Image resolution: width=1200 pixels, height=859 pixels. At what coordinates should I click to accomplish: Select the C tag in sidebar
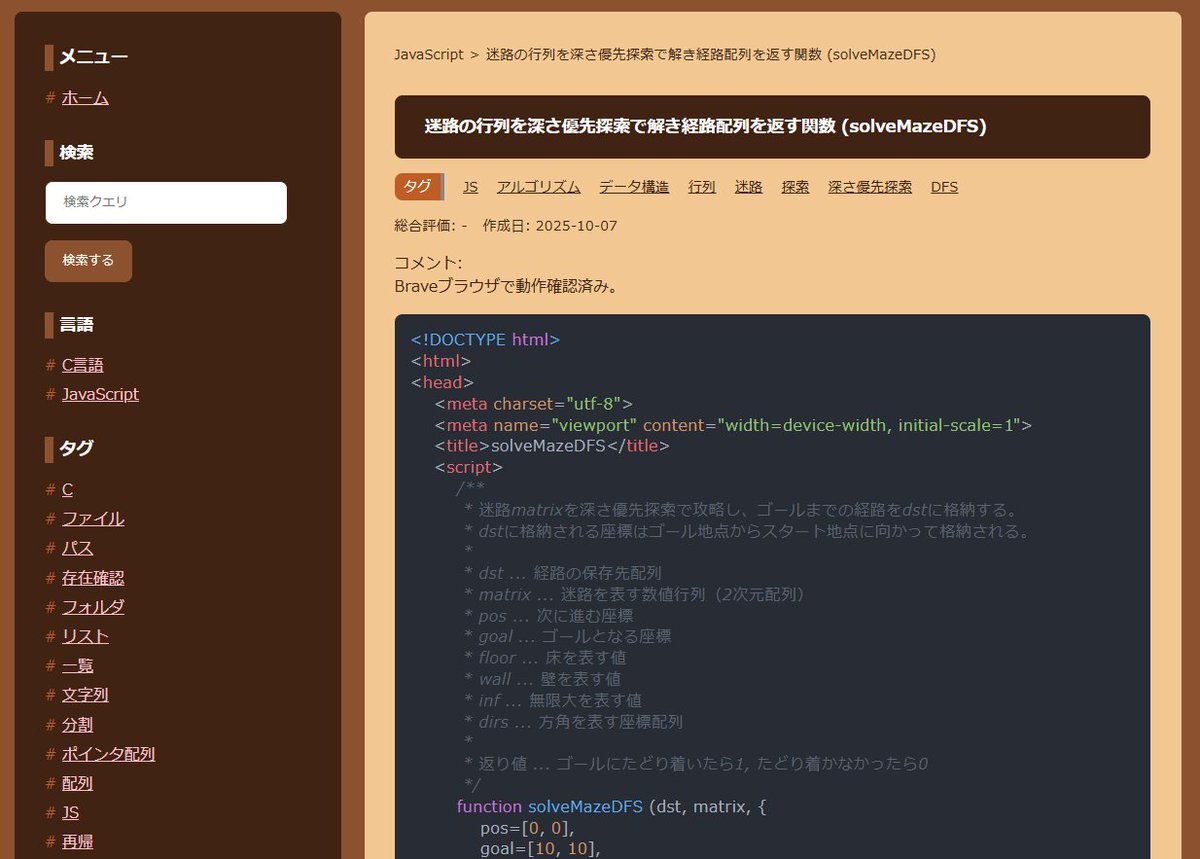pyautogui.click(x=67, y=489)
